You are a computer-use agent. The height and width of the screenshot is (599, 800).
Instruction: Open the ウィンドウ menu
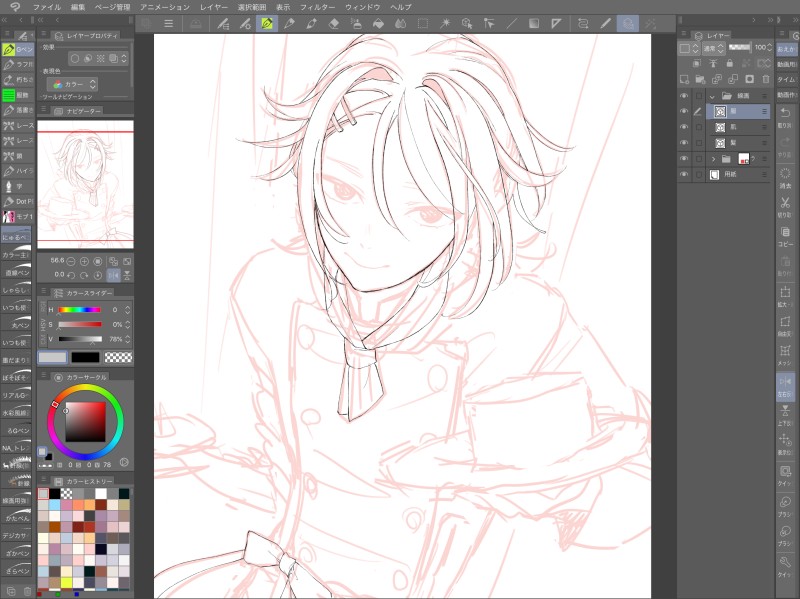363,7
